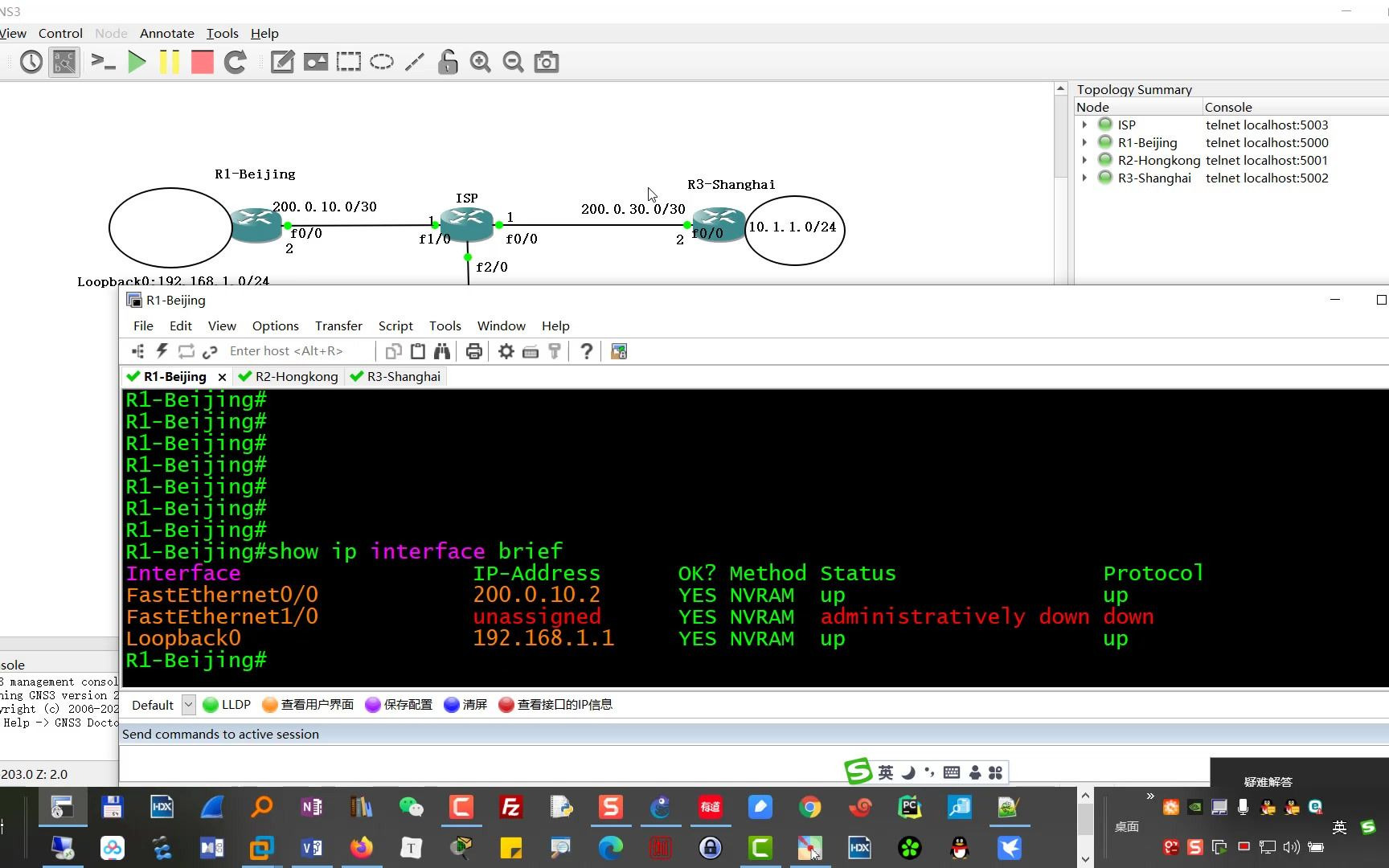
Task: Click the Zoom in magnifier icon
Action: click(x=481, y=62)
